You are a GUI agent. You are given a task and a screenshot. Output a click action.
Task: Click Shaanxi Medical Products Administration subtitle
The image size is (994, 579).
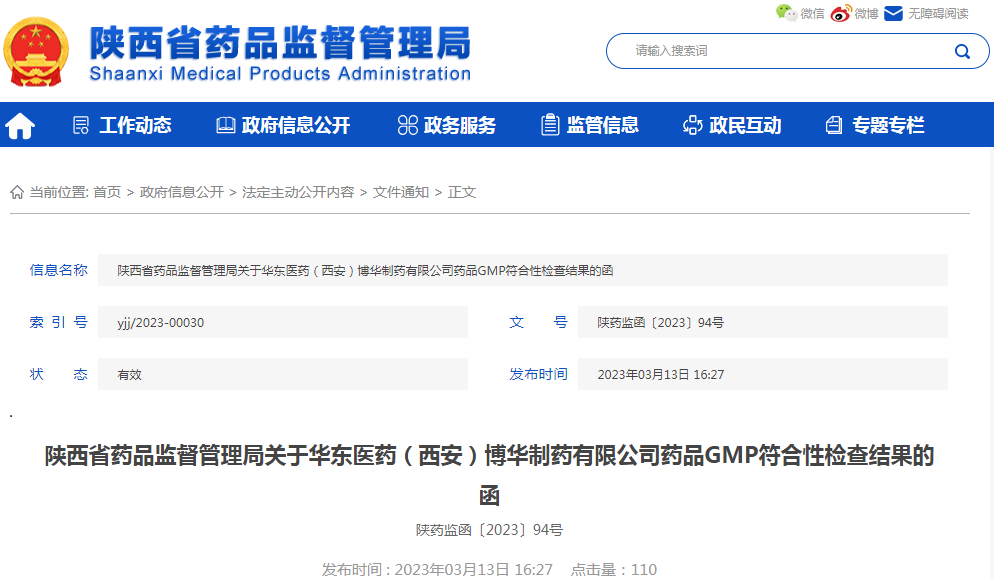click(x=280, y=74)
